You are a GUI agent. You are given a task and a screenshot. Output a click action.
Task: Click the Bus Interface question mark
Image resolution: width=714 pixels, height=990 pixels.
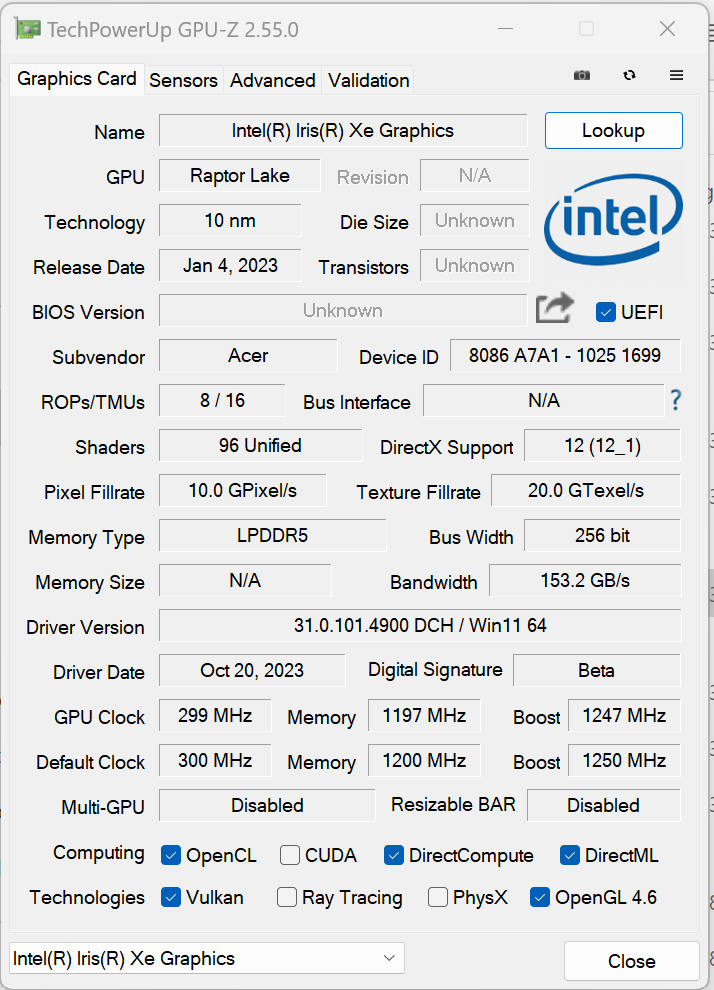[x=676, y=401]
